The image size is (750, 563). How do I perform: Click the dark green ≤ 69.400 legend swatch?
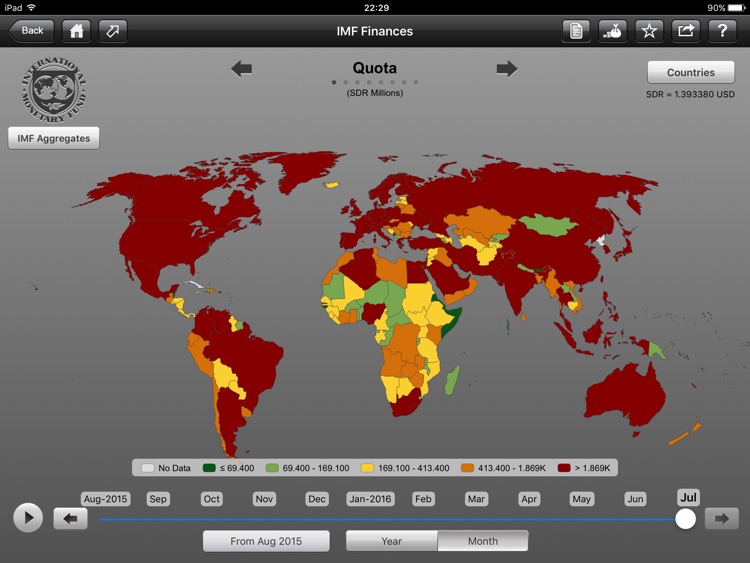pos(209,468)
